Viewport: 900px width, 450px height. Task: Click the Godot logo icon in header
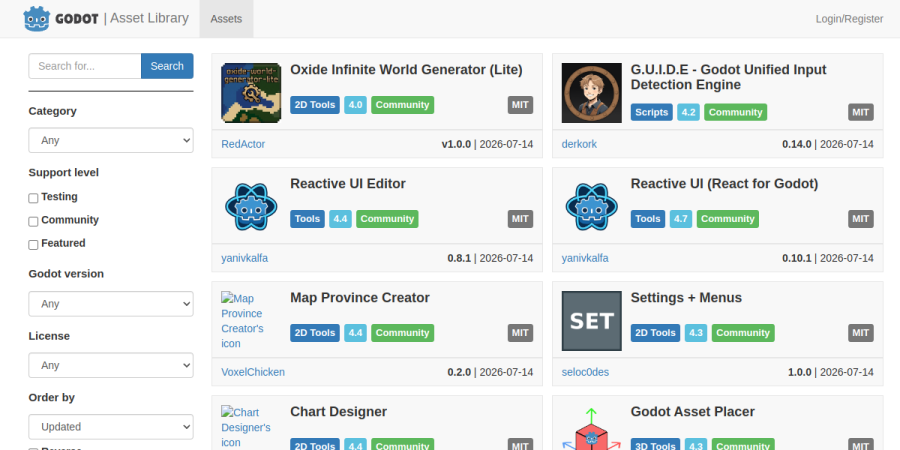coord(37,18)
